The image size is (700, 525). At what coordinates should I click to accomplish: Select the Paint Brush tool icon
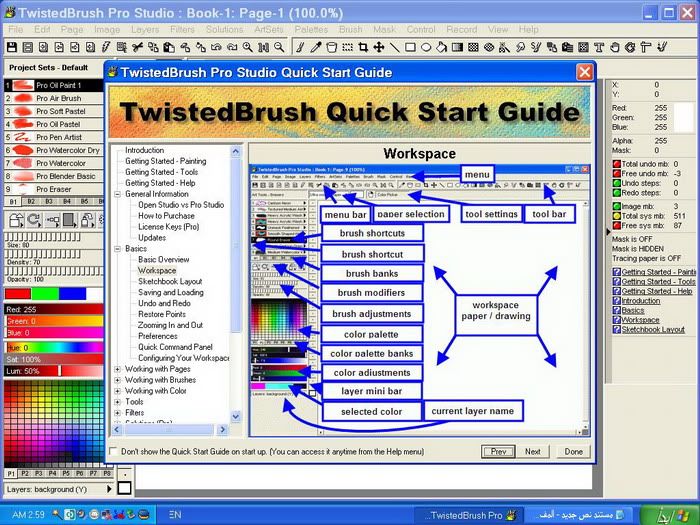pyautogui.click(x=300, y=47)
